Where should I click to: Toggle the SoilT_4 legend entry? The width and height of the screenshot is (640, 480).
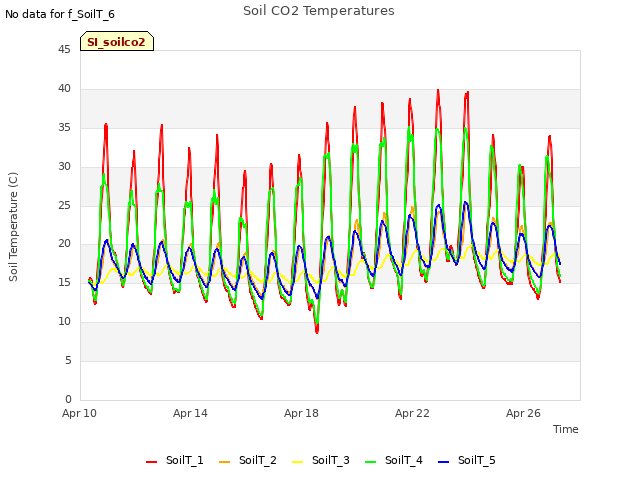point(394,460)
